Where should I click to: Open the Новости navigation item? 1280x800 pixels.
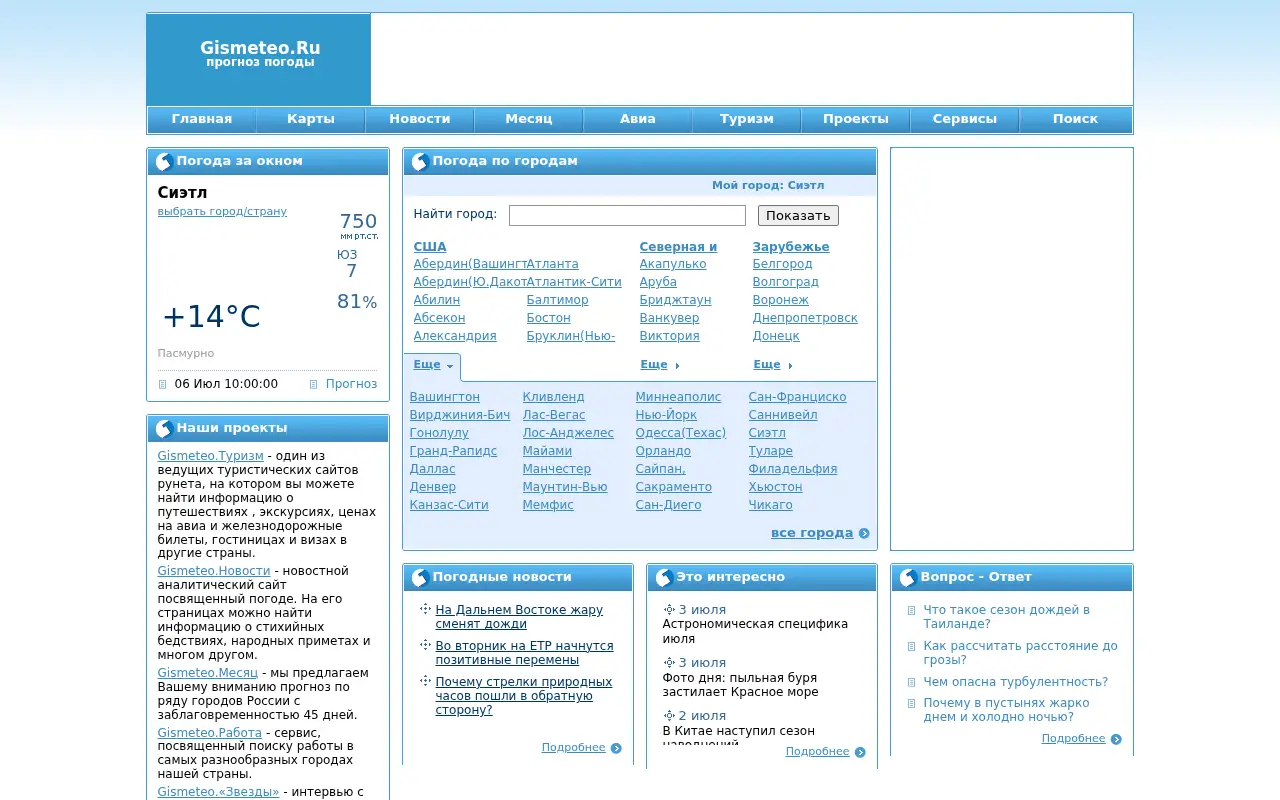(x=420, y=119)
